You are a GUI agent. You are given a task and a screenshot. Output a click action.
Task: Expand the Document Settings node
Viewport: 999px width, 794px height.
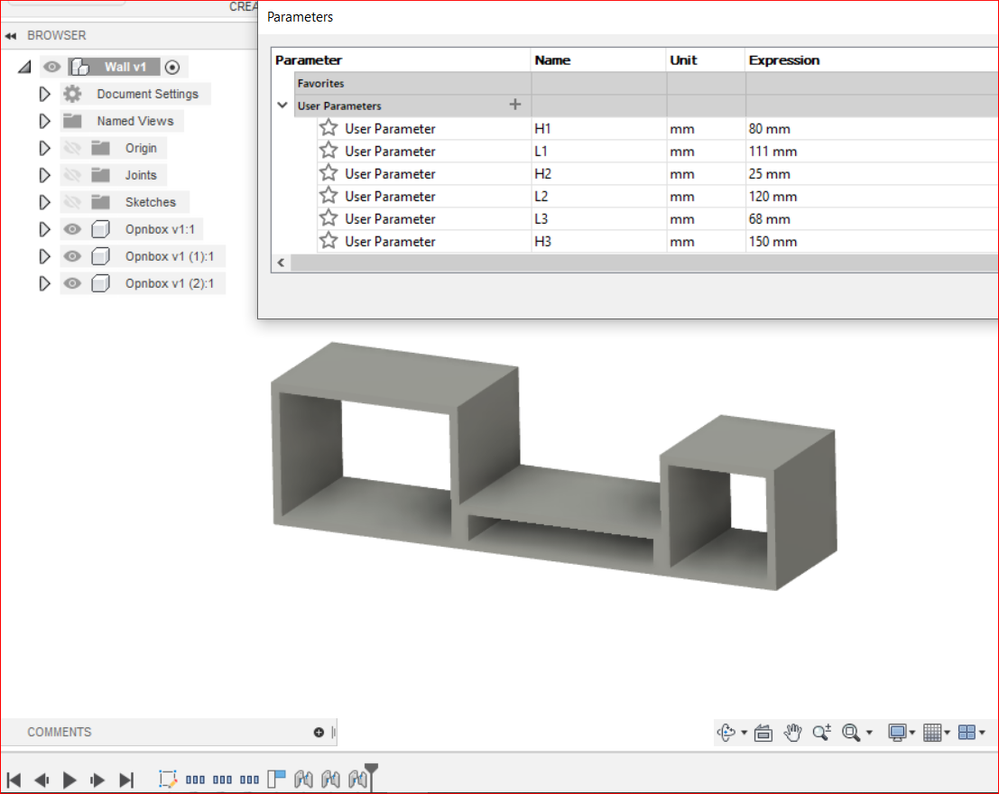[x=44, y=94]
